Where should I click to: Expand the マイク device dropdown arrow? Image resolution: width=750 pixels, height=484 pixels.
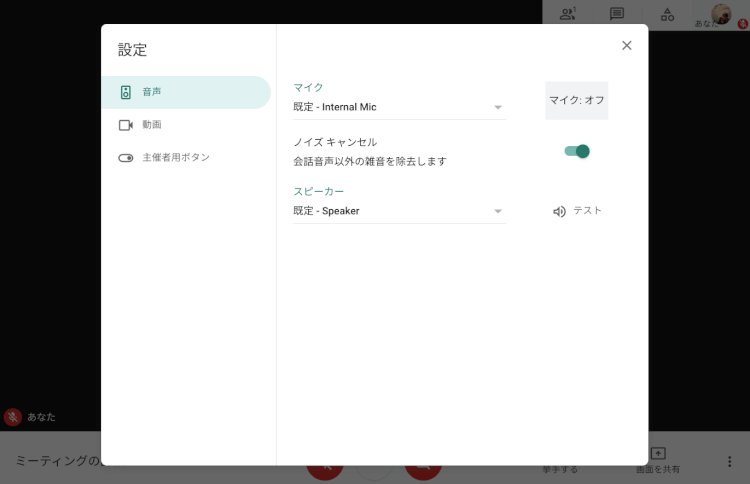pyautogui.click(x=498, y=107)
